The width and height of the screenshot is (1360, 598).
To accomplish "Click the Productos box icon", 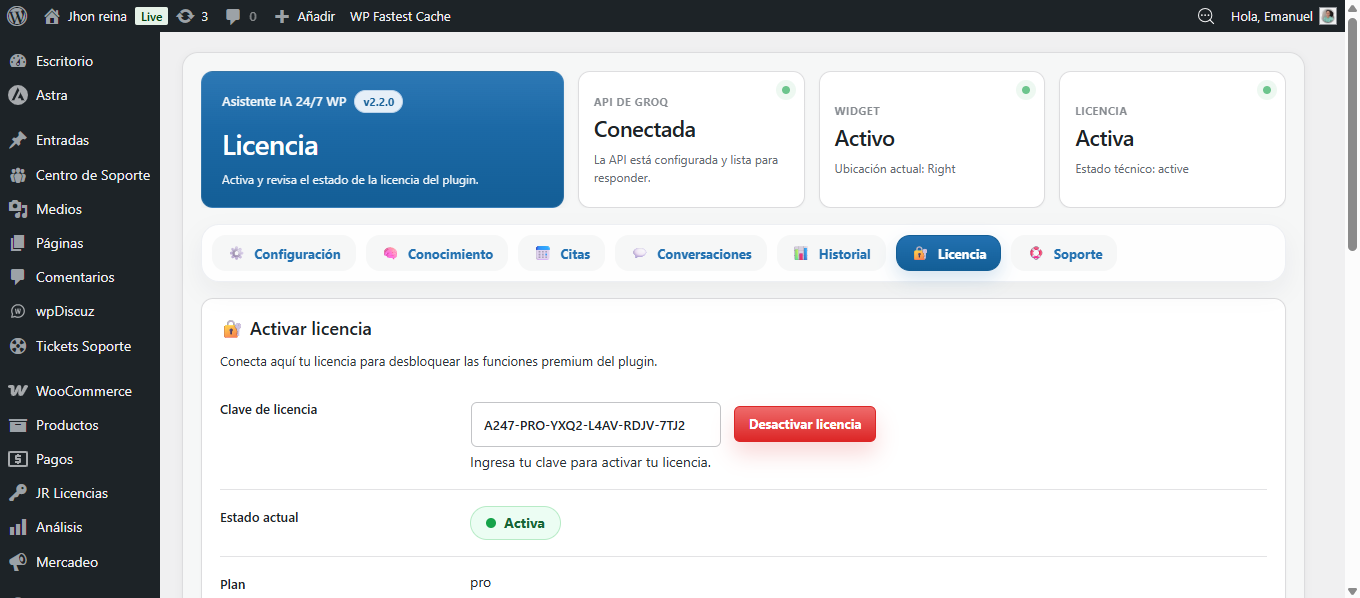I will (18, 425).
